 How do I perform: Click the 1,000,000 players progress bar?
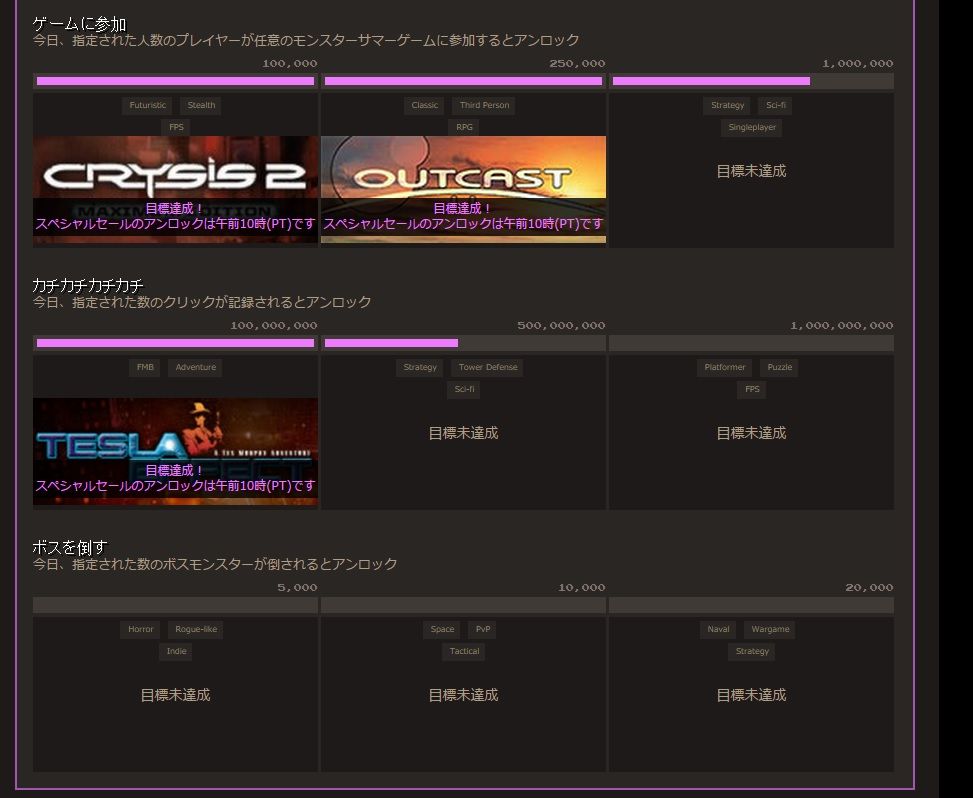point(751,81)
